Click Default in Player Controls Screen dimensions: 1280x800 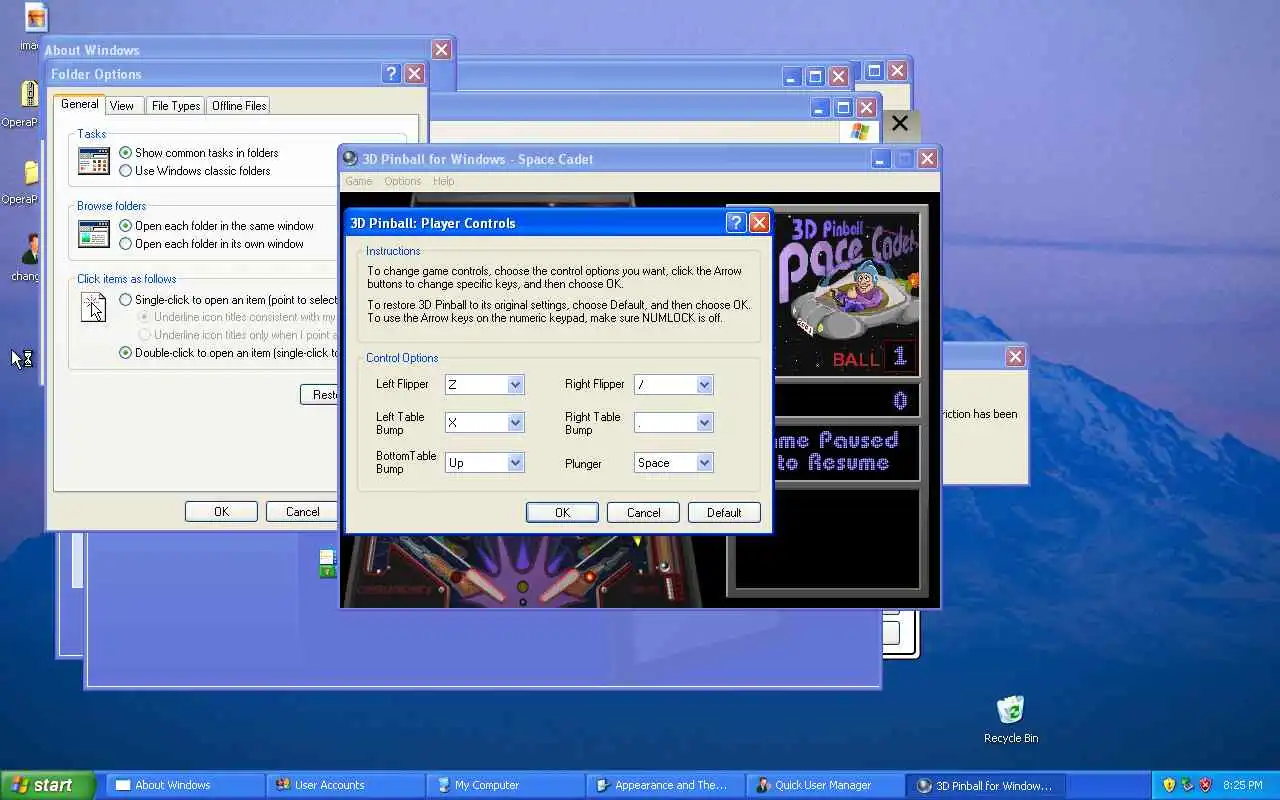[x=724, y=513]
